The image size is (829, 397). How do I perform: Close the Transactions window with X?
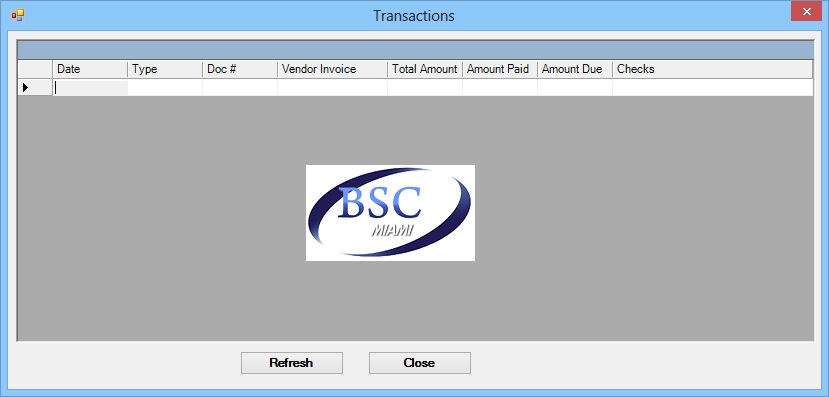click(x=806, y=12)
